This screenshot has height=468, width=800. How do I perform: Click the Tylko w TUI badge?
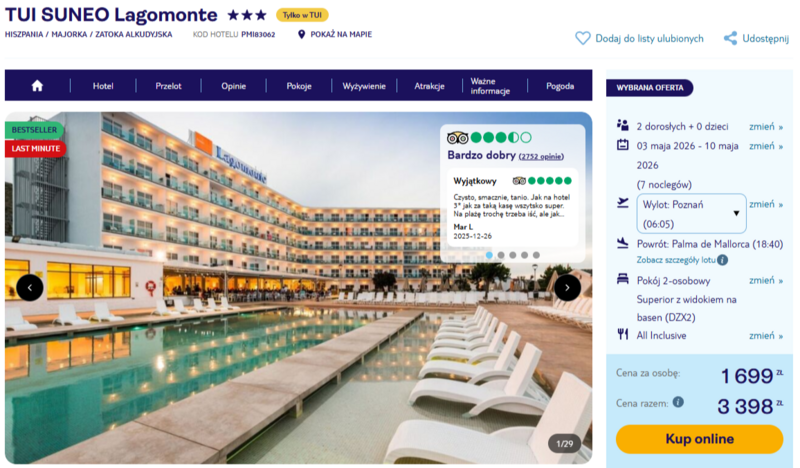pyautogui.click(x=302, y=15)
